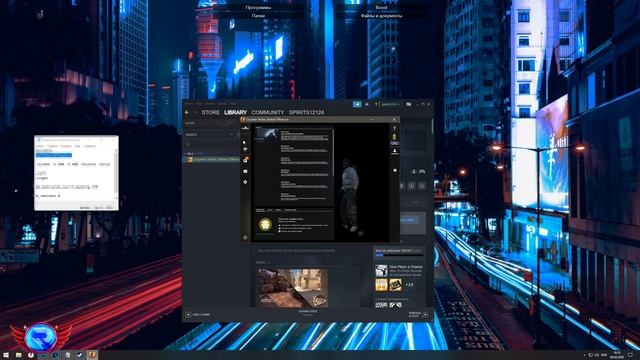Open the CS:GO friends profile icon on the right
This screenshot has width=640, height=360.
click(395, 151)
